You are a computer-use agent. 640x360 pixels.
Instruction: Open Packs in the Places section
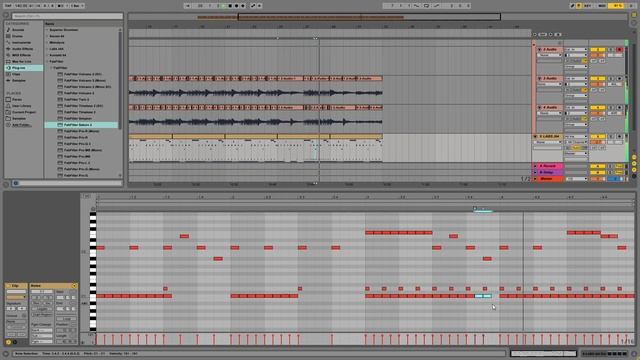pyautogui.click(x=17, y=100)
